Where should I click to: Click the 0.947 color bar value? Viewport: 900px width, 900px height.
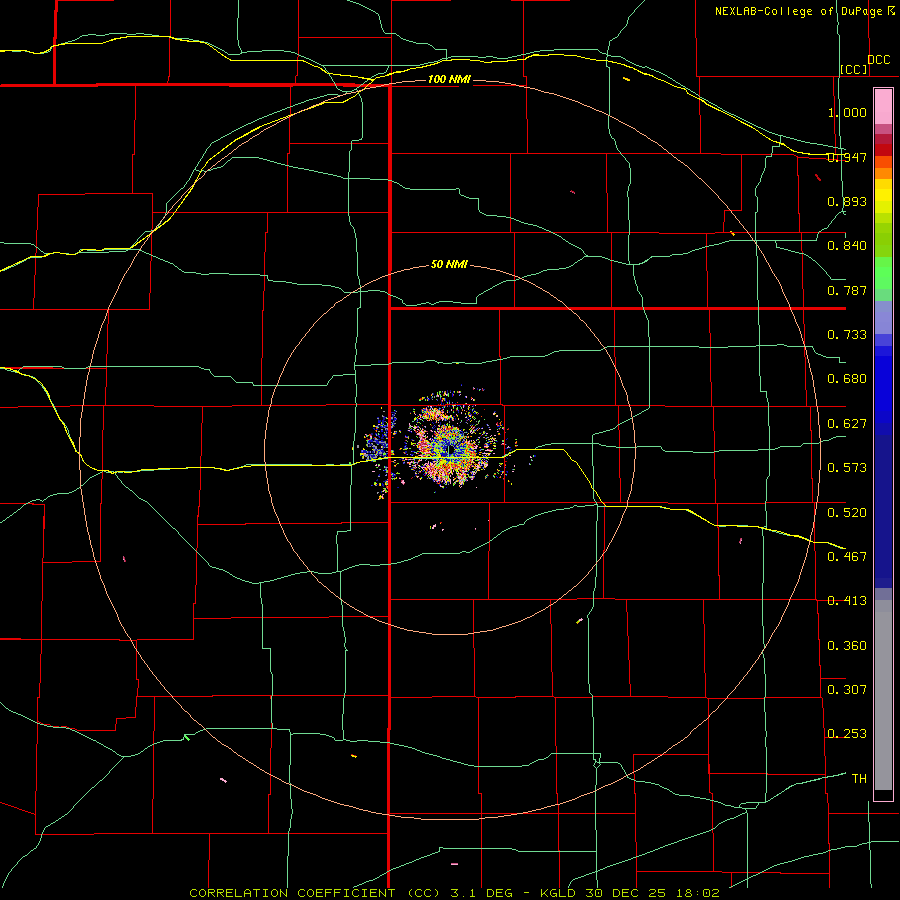click(x=847, y=157)
